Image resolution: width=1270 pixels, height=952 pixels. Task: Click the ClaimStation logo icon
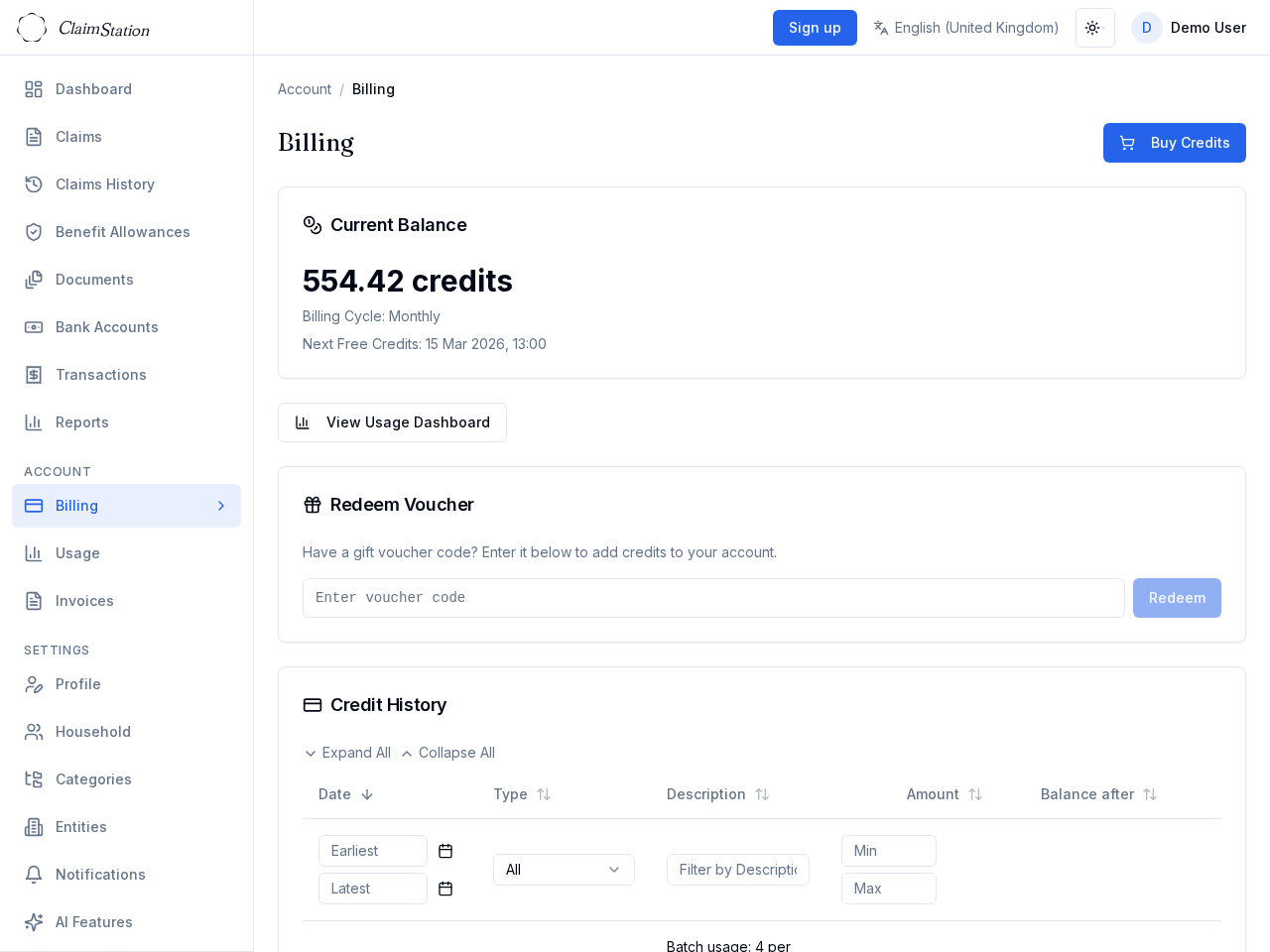(32, 28)
